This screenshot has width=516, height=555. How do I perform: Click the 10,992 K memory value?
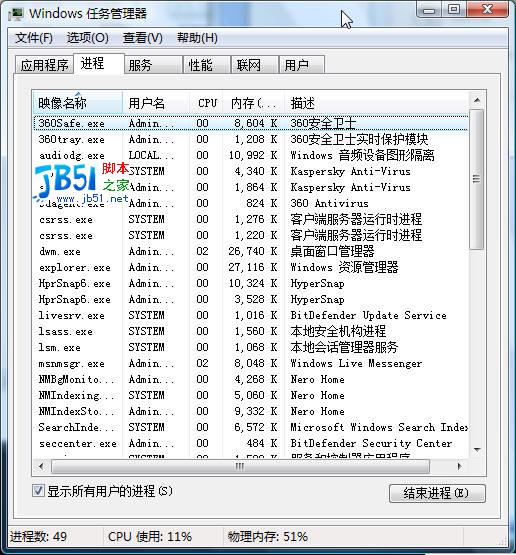253,155
